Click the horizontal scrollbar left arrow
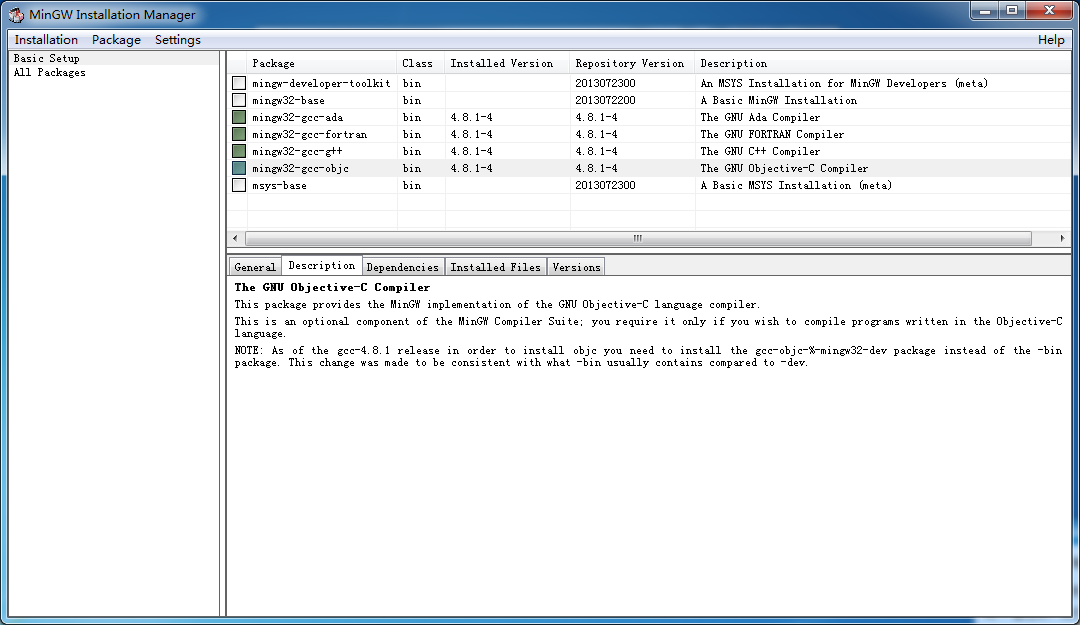Screen dimensions: 1080x625 click(x=236, y=238)
